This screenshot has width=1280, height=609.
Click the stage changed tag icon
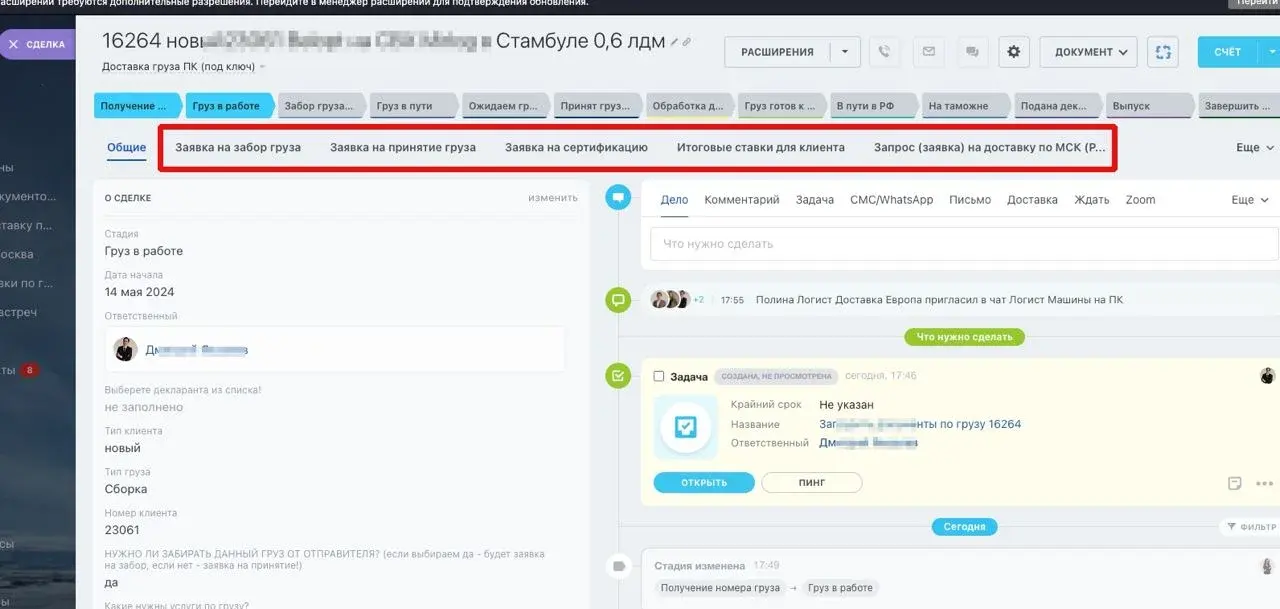pos(618,567)
